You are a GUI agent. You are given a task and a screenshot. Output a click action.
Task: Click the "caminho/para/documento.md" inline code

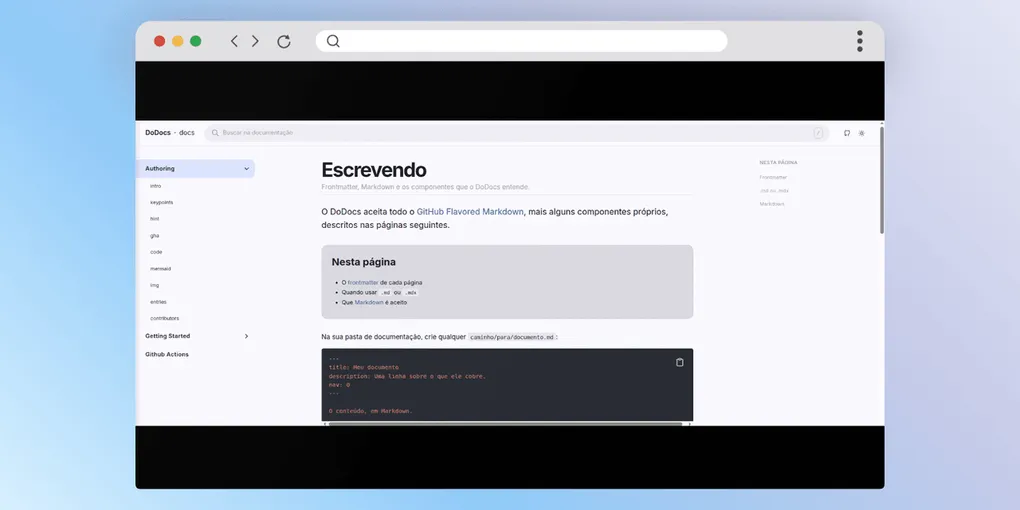pos(513,337)
